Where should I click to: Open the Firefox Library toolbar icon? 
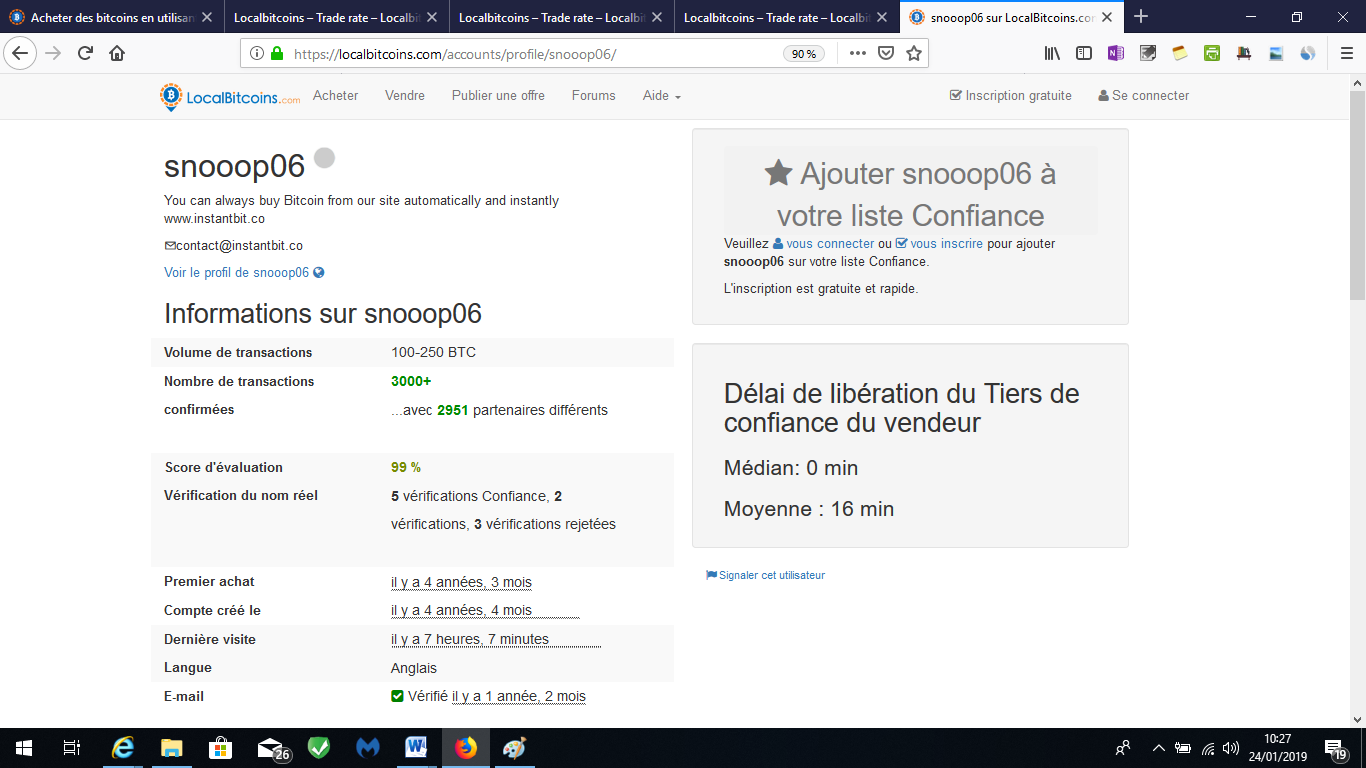pos(1052,53)
